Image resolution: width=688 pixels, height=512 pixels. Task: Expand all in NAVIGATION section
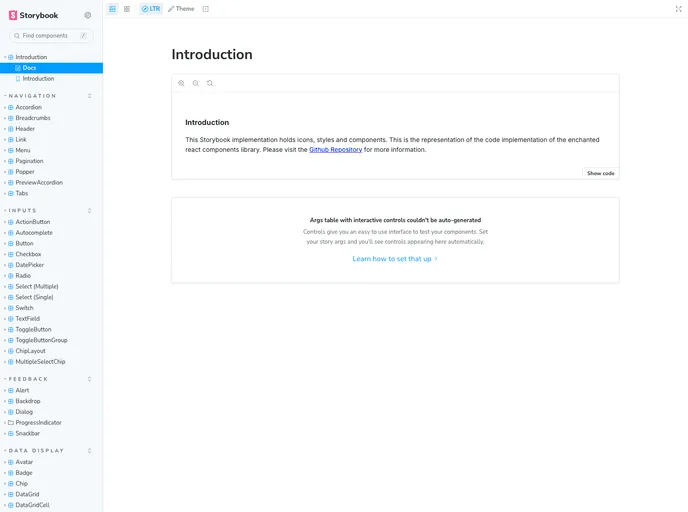point(90,96)
